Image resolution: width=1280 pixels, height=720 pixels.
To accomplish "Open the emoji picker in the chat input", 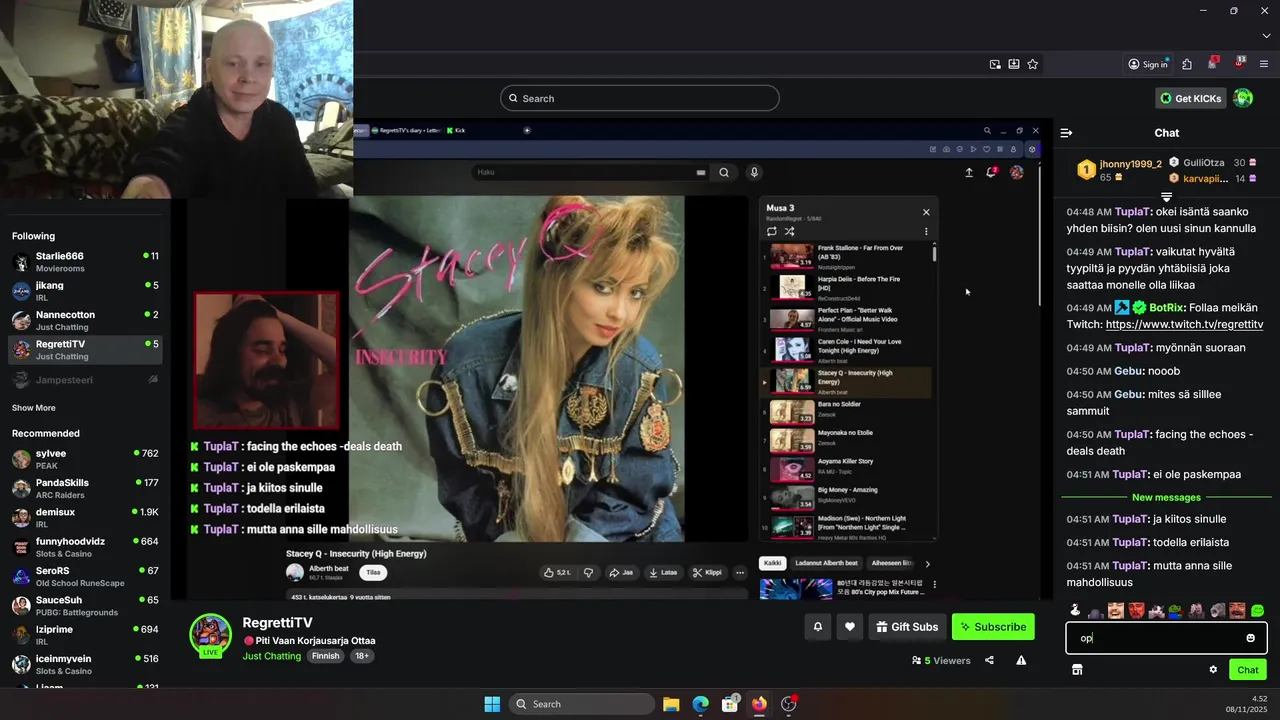I will pos(1250,638).
